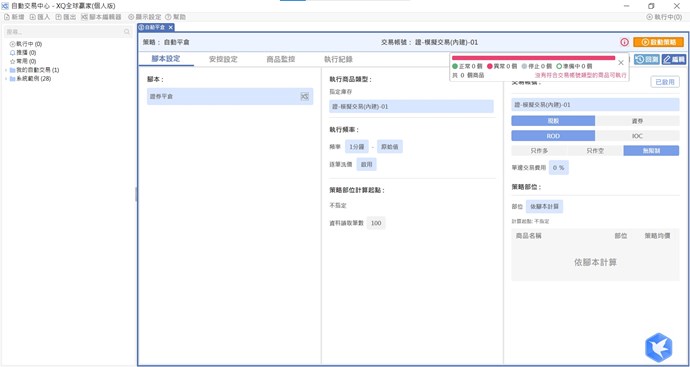Click the 匯出 export toolbar button

(66, 17)
